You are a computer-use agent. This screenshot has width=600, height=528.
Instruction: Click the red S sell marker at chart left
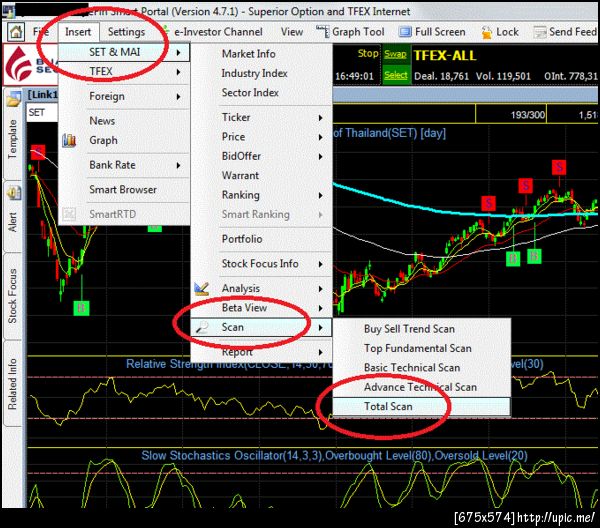pos(38,152)
